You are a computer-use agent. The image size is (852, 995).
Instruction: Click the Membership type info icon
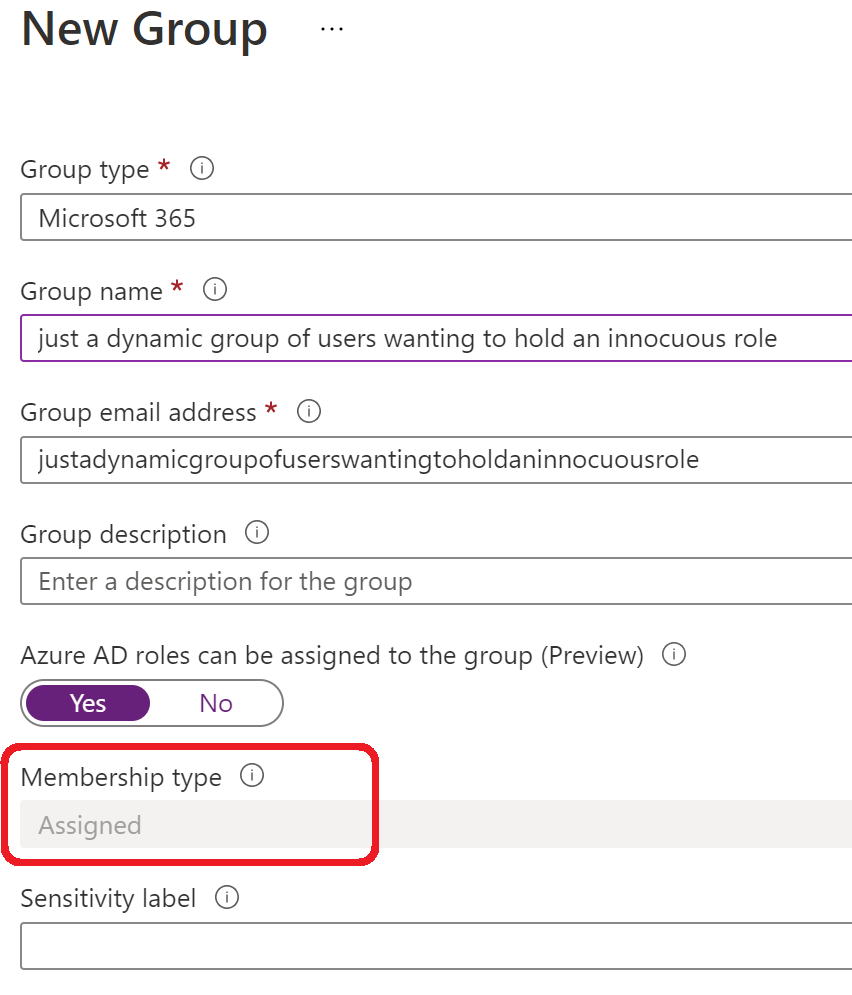click(252, 775)
